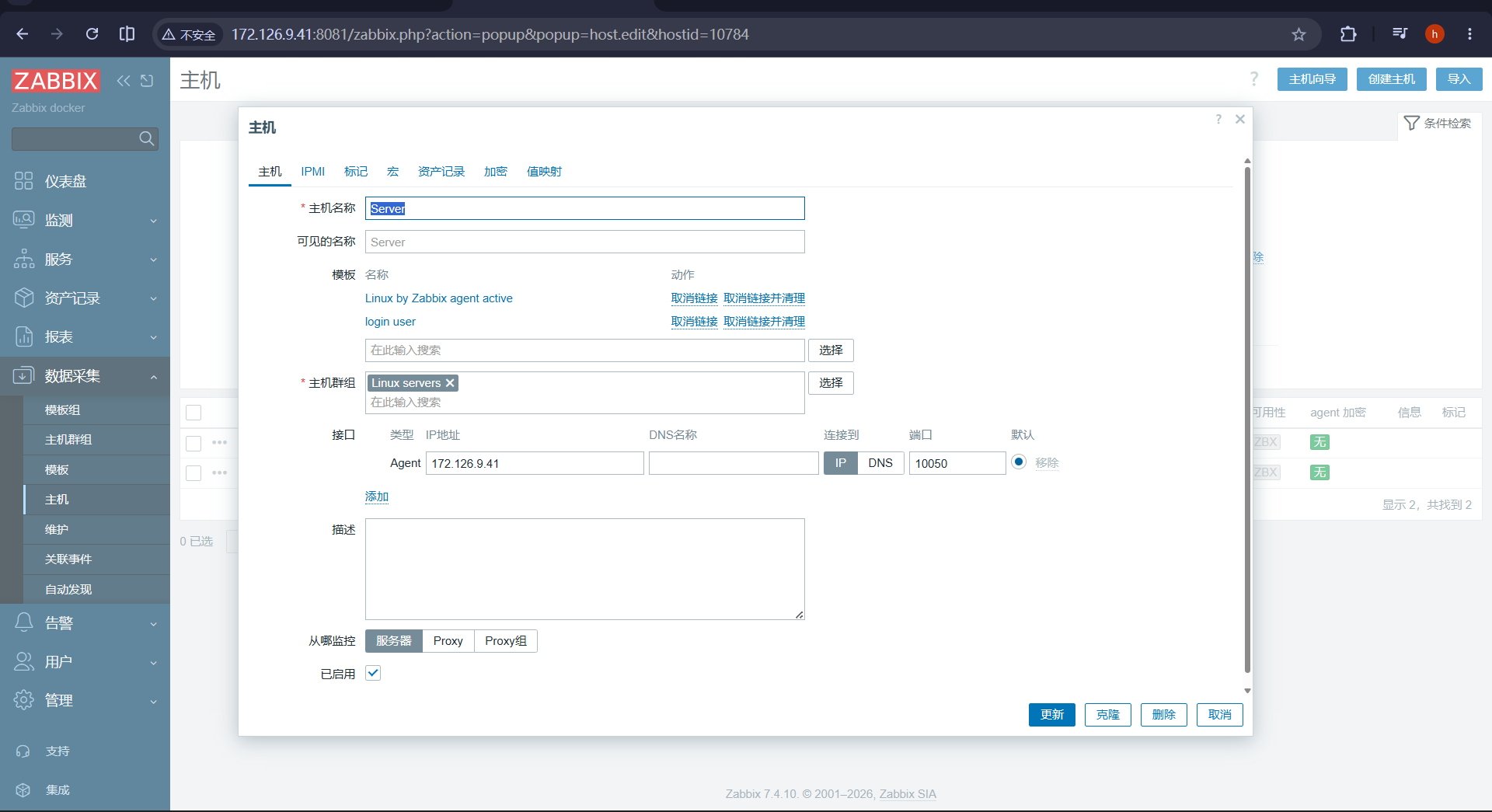Collapse the Zabbix sidebar with double-chevron icon

tap(123, 80)
